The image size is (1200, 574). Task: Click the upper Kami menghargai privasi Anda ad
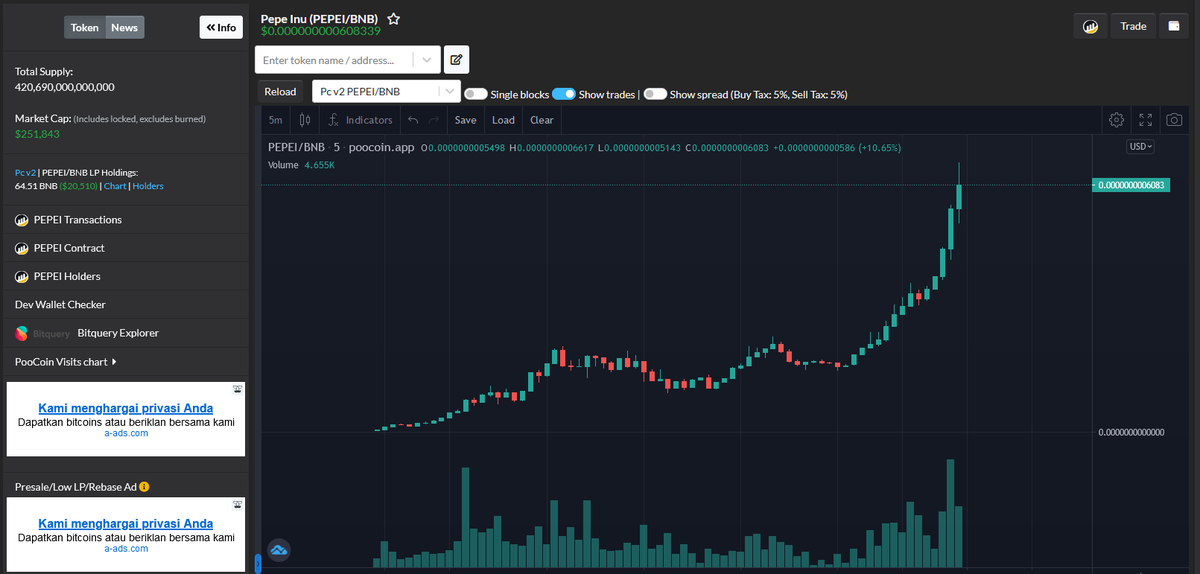[x=126, y=420]
